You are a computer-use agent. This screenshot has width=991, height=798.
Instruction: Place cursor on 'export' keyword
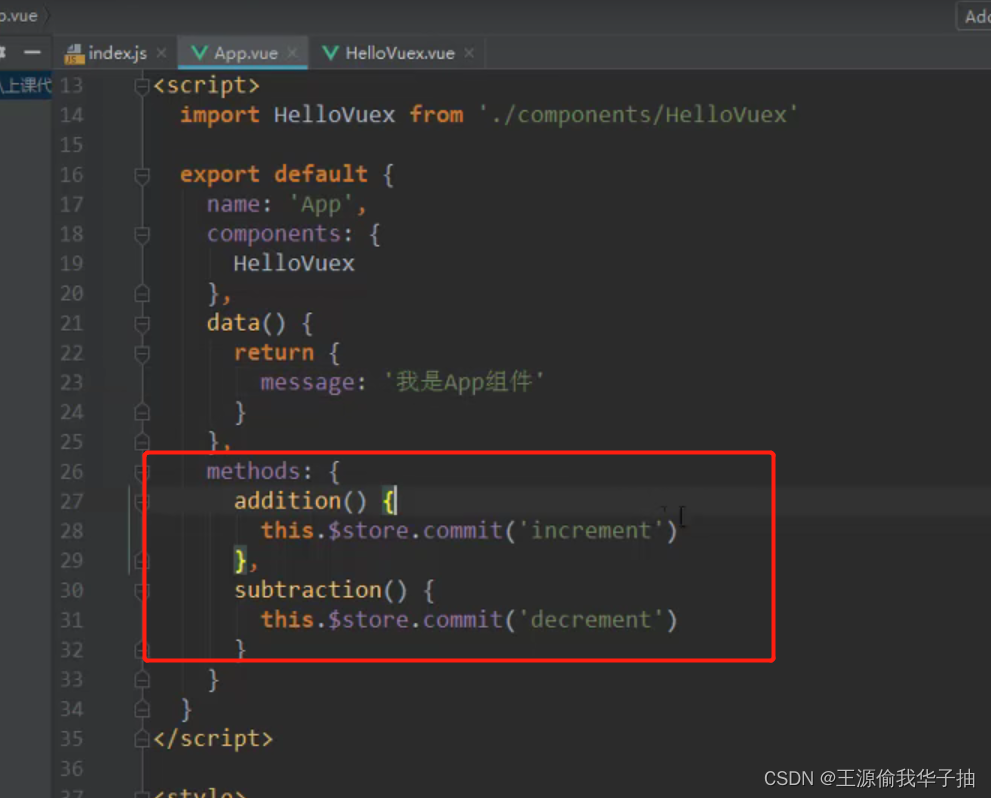[219, 175]
